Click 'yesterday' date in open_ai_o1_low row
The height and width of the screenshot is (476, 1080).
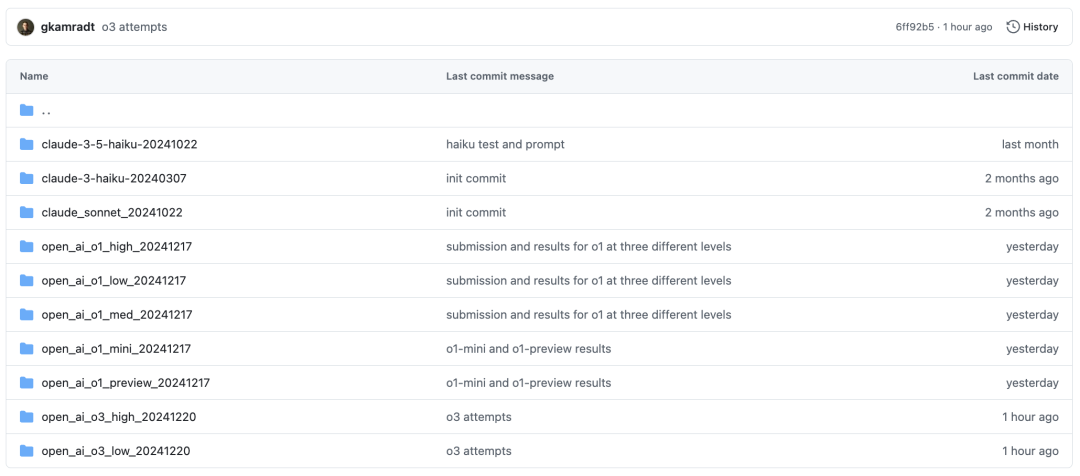1032,280
